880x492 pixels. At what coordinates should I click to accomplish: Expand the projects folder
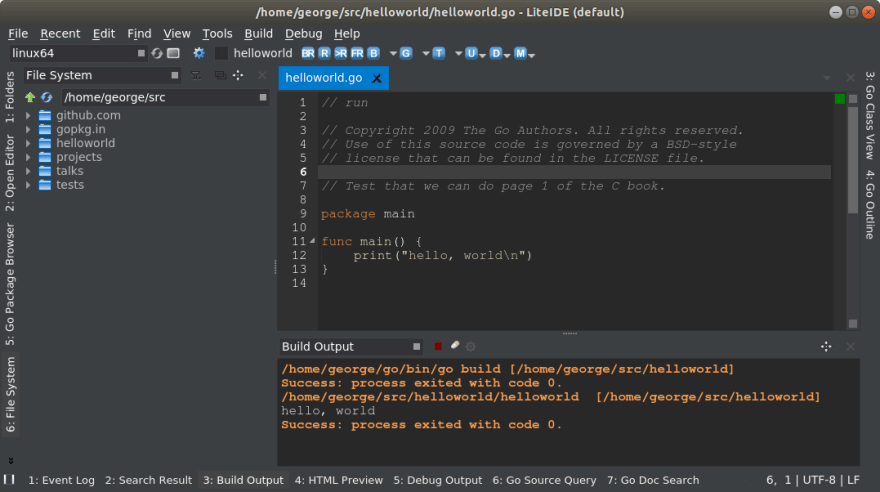(x=28, y=157)
